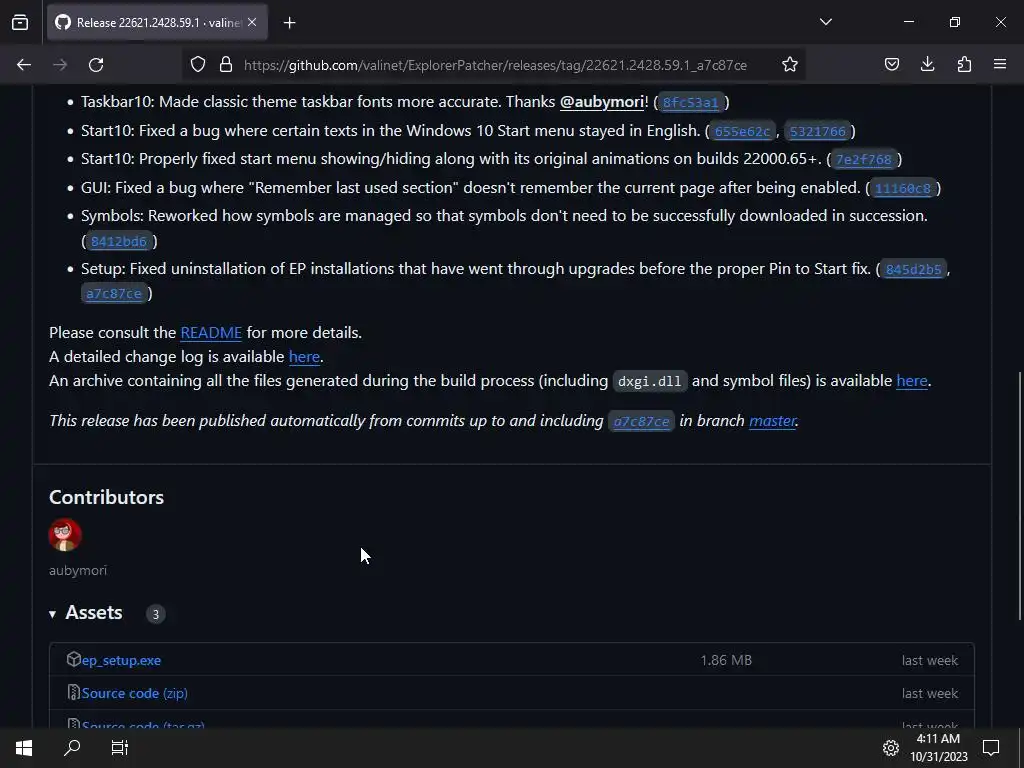This screenshot has width=1024, height=768.
Task: Download Source code (zip)
Action: 135,693
